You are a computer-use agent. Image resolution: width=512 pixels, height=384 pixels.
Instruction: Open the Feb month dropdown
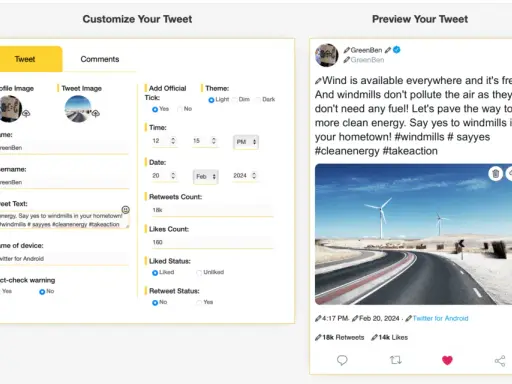click(205, 177)
